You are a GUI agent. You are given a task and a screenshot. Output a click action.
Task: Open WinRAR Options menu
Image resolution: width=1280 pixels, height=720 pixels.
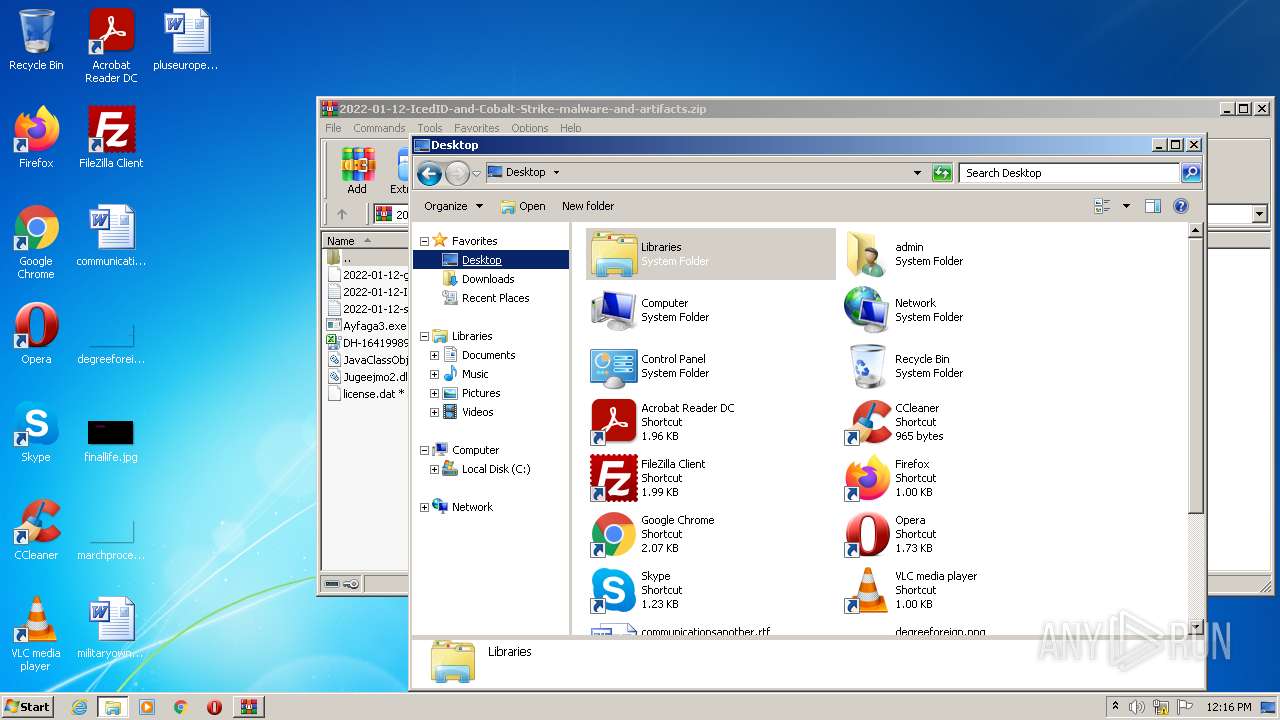point(530,128)
